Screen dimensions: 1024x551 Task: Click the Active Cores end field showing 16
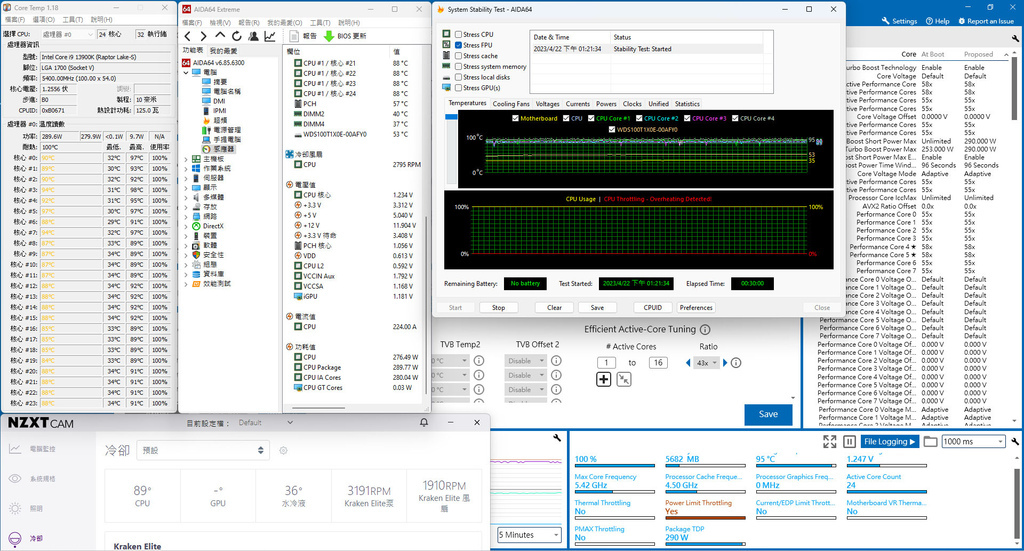point(658,363)
